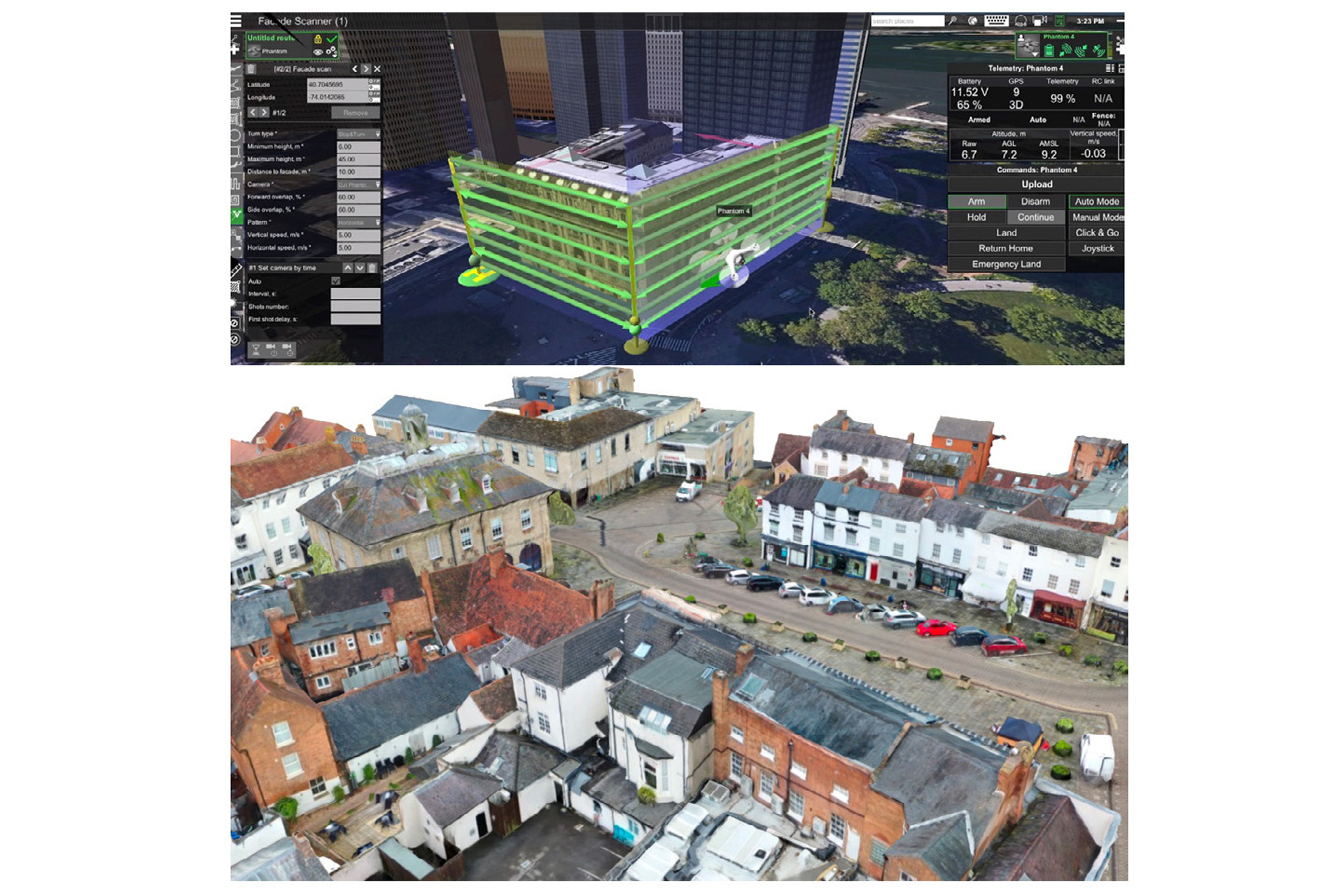
Task: Toggle route visibility eye icon
Action: pyautogui.click(x=318, y=52)
